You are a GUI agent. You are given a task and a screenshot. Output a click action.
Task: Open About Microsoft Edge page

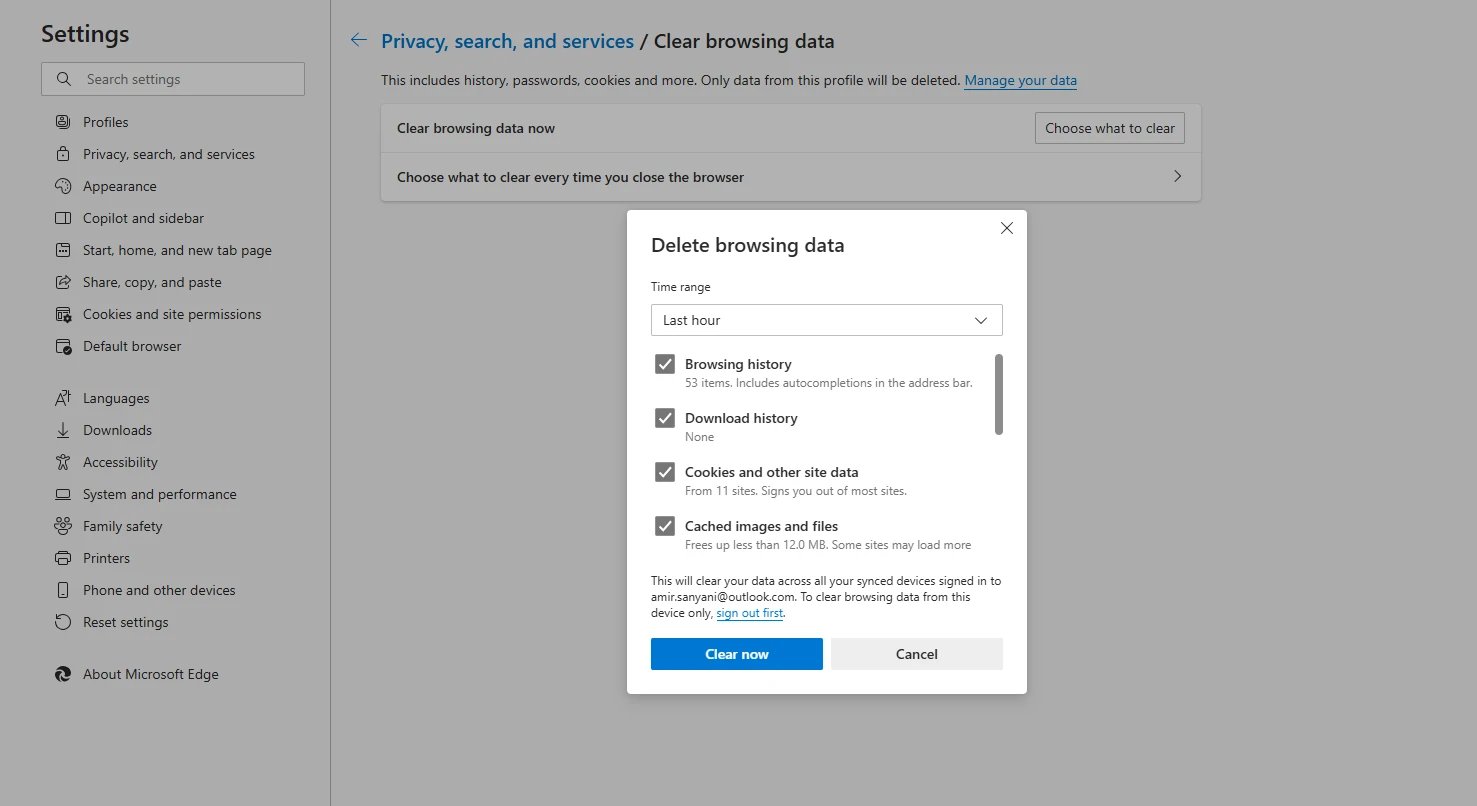pos(151,674)
